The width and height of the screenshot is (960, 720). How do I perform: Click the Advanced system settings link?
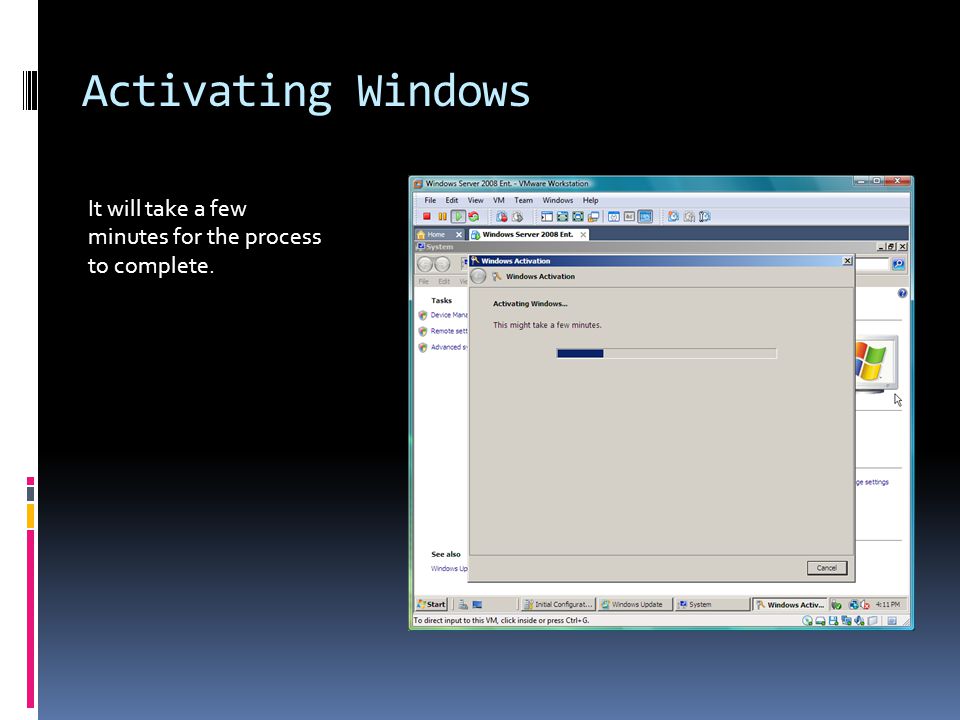[x=449, y=347]
